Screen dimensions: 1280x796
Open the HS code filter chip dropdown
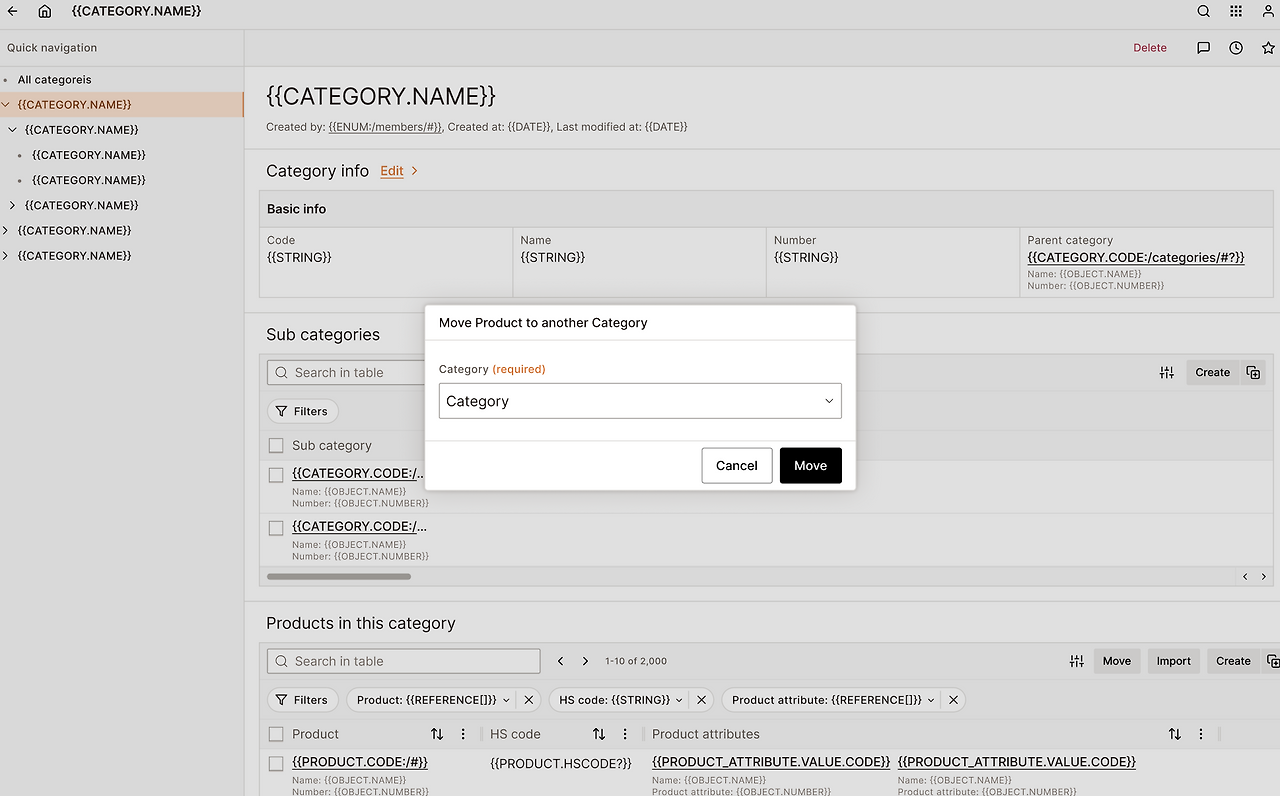[x=680, y=700]
